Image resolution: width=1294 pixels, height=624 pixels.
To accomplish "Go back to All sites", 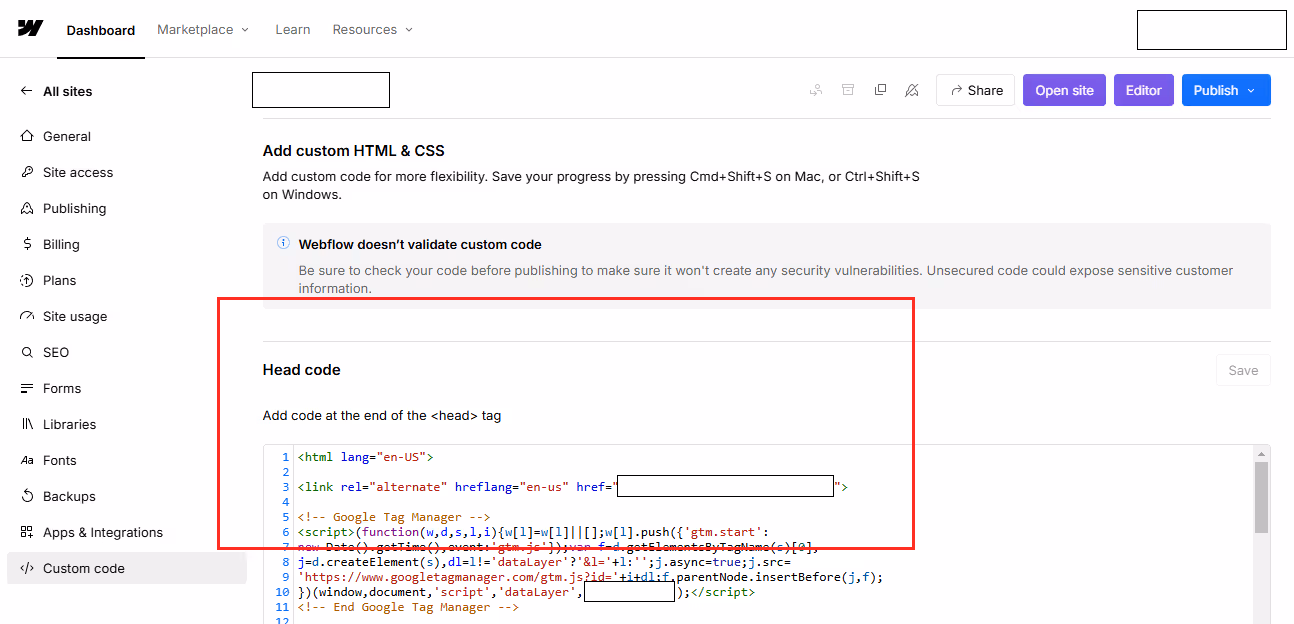I will point(56,91).
